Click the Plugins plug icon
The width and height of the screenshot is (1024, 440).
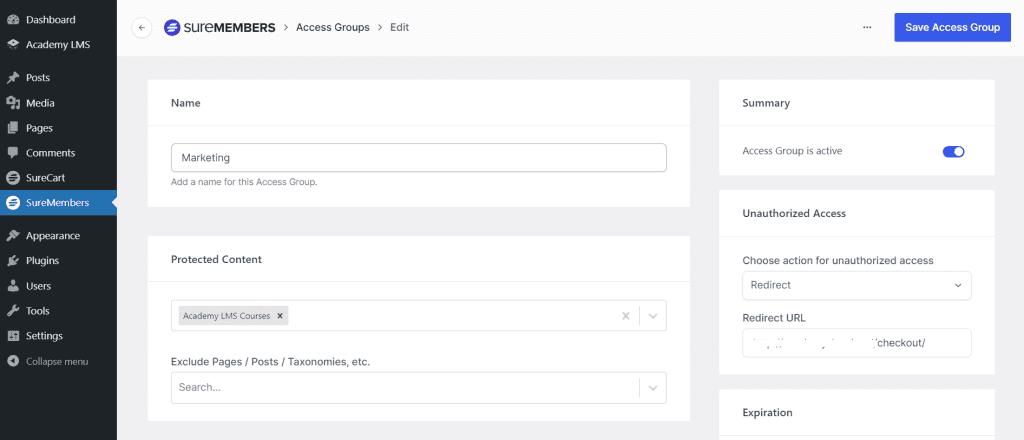pos(12,260)
